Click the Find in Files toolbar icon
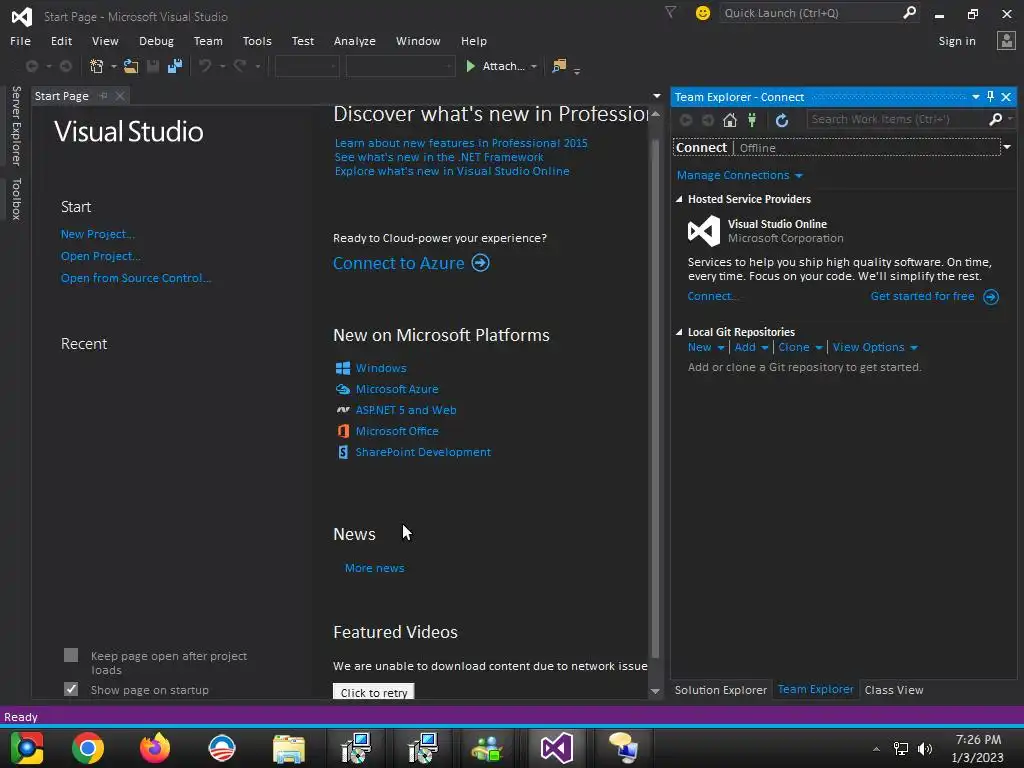Screen dimensions: 1024x768 559,66
